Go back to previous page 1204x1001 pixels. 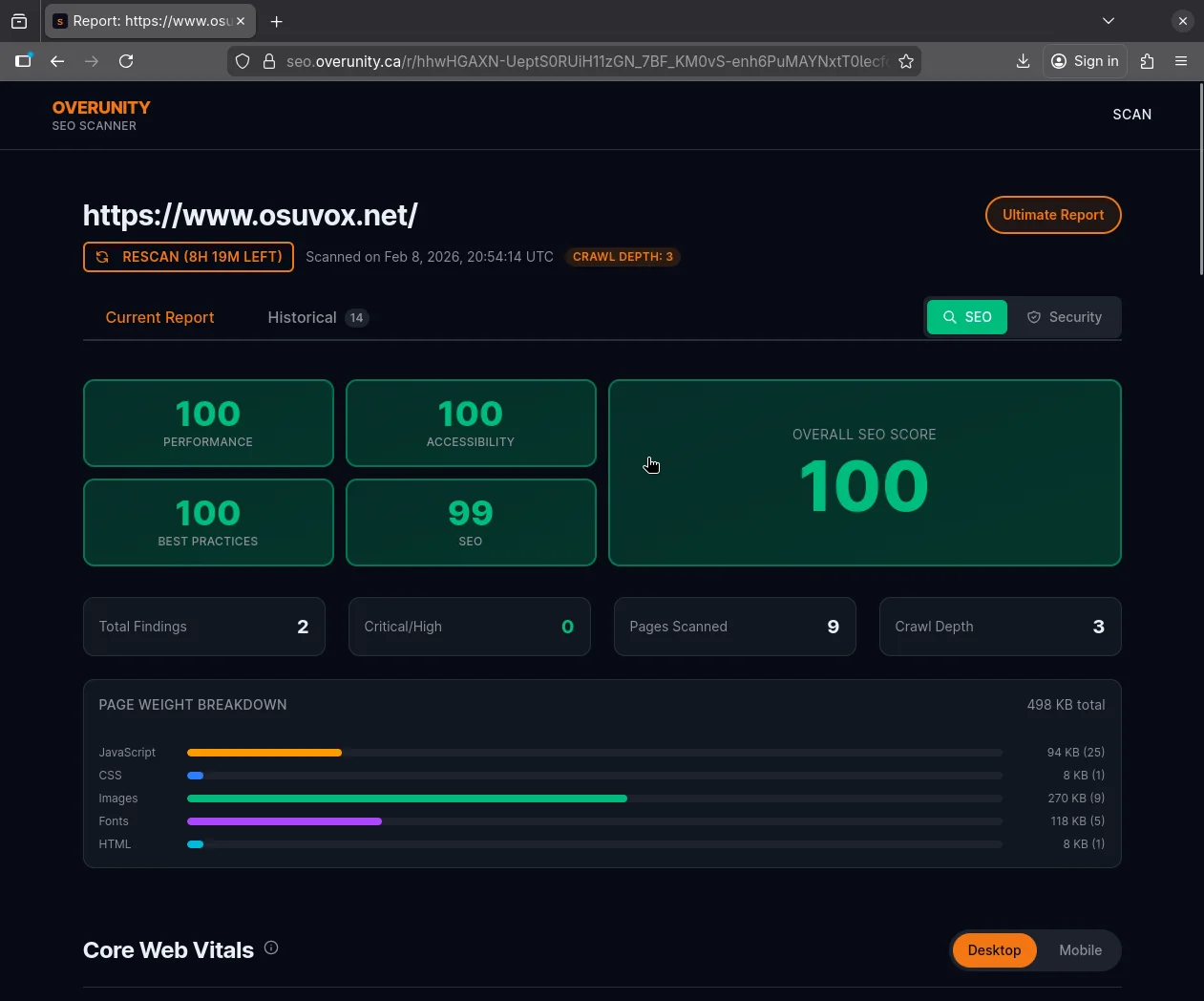(57, 61)
